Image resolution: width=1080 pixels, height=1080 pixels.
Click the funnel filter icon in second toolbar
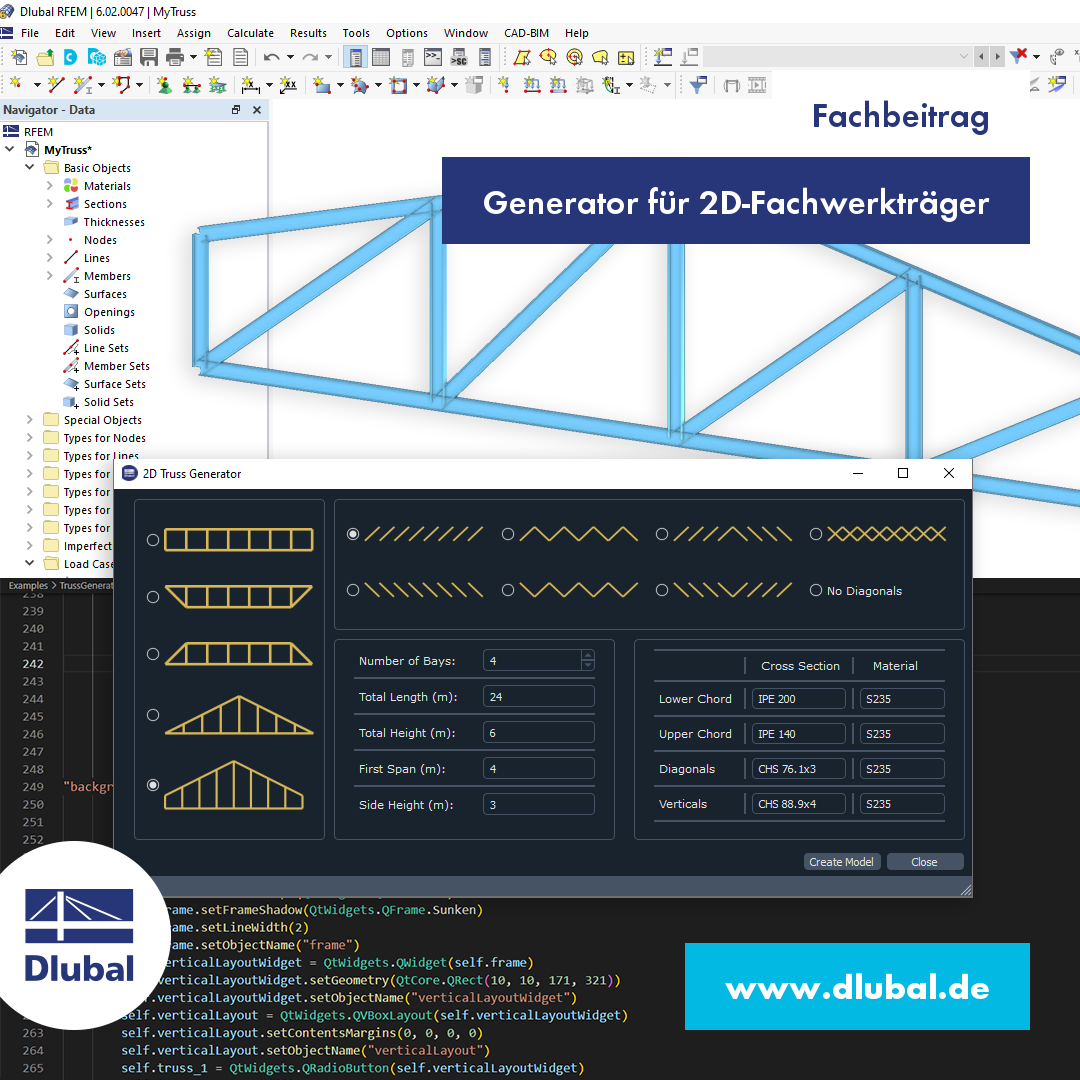pyautogui.click(x=698, y=85)
